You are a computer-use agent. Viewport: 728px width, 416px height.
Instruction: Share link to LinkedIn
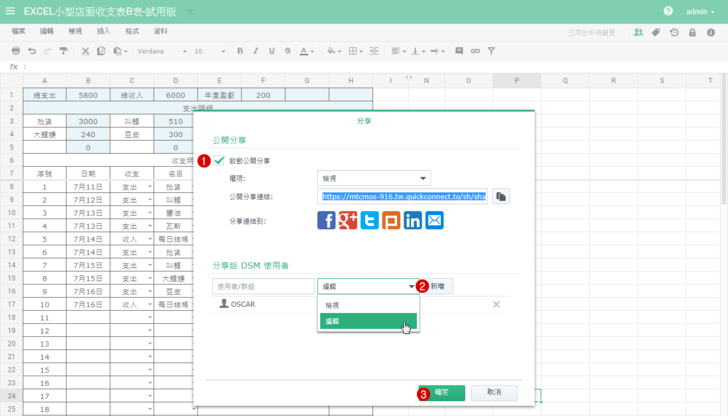click(x=413, y=221)
